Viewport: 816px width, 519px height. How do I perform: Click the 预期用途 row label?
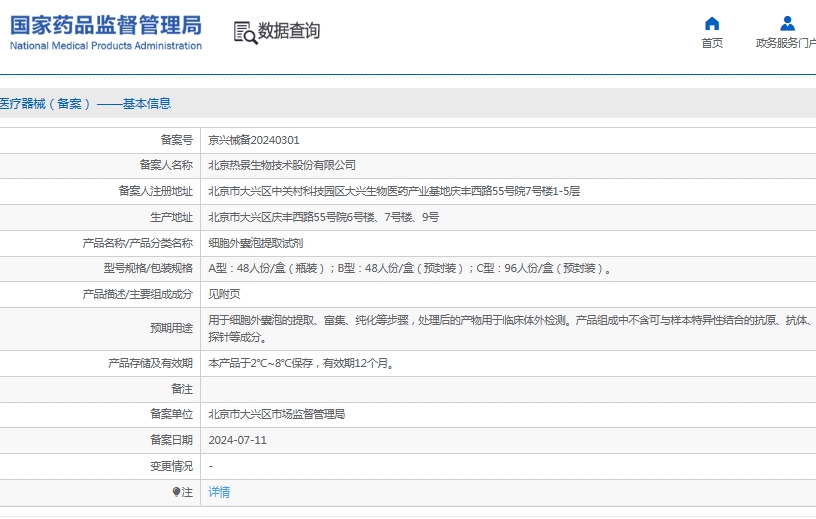tap(171, 328)
